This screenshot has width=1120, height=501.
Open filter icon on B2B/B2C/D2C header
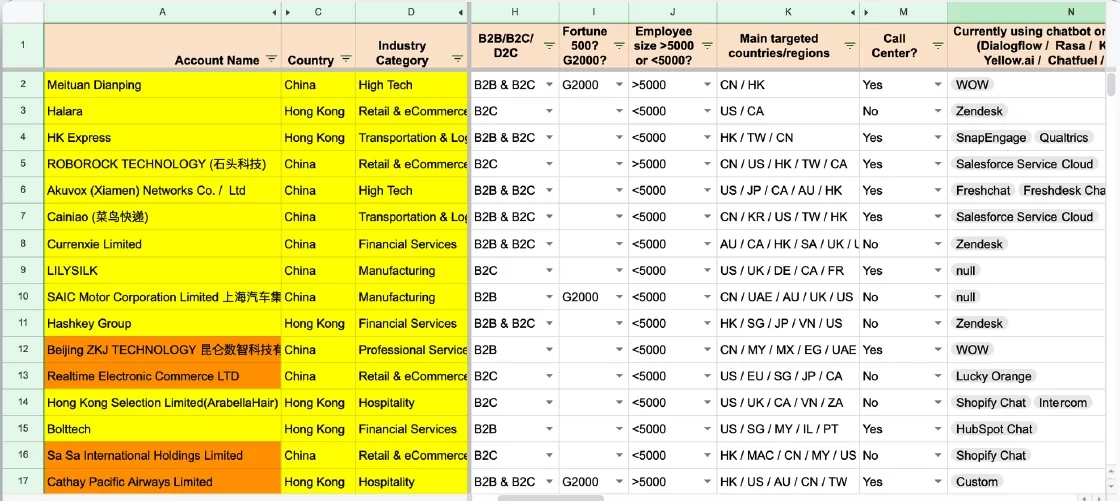point(549,45)
